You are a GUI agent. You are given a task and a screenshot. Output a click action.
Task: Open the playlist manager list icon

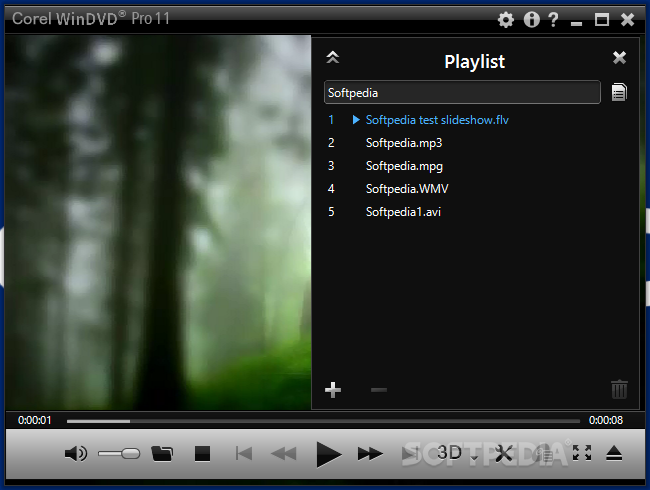(x=619, y=92)
